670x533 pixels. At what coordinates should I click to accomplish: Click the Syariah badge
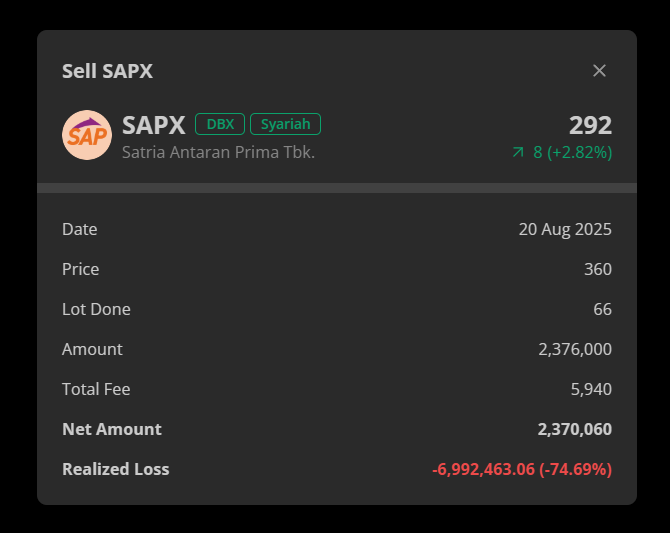pyautogui.click(x=285, y=124)
